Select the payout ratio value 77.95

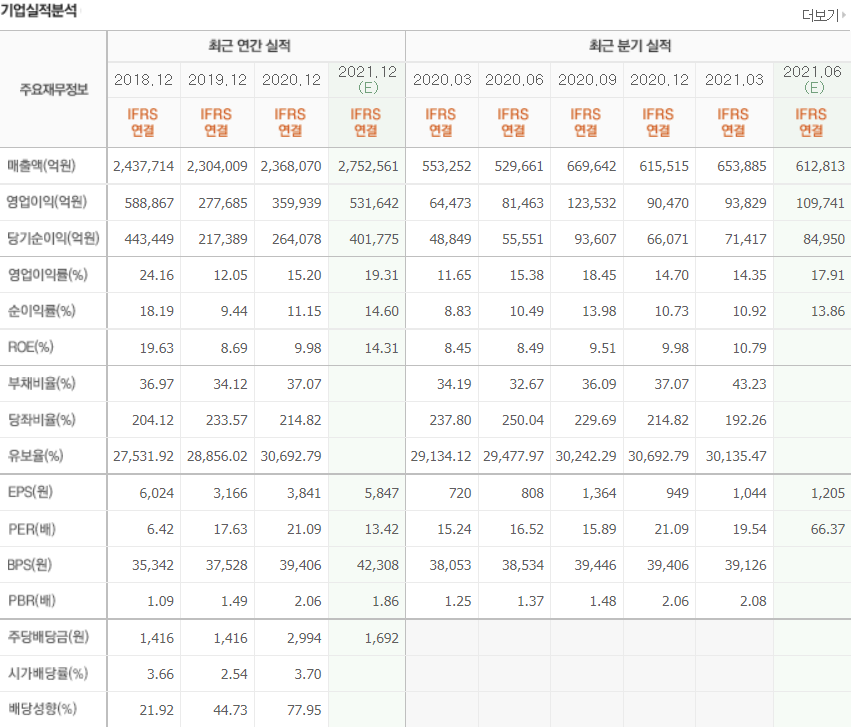[304, 710]
